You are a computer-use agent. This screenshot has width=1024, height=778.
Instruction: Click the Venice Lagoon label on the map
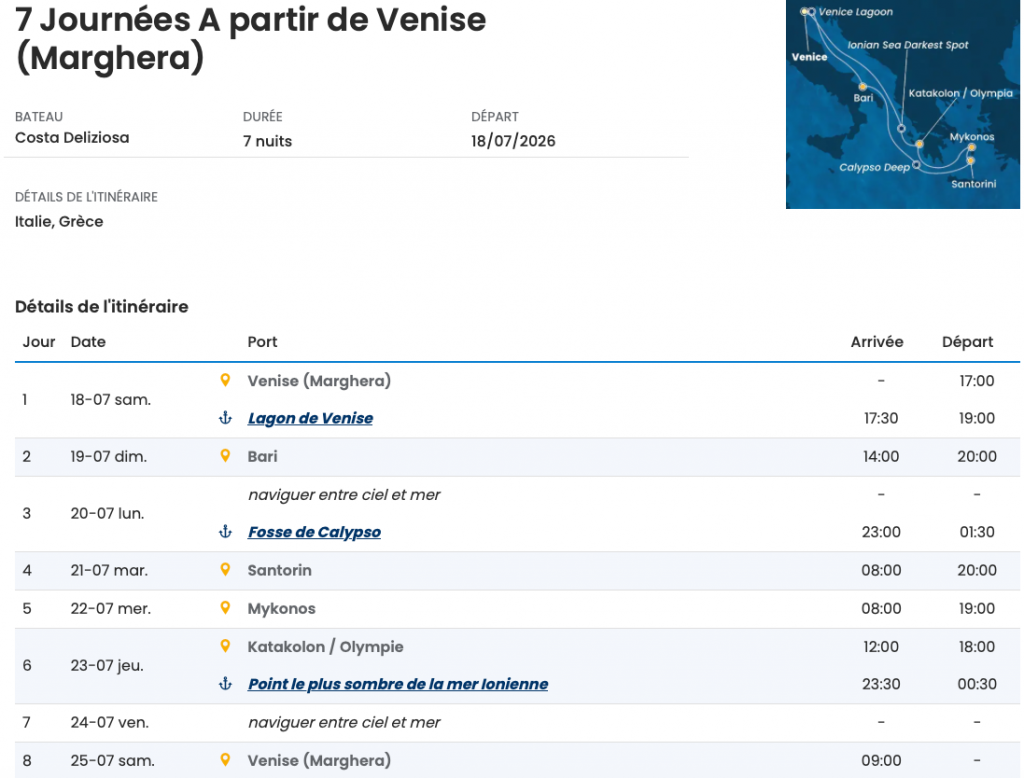coord(855,12)
